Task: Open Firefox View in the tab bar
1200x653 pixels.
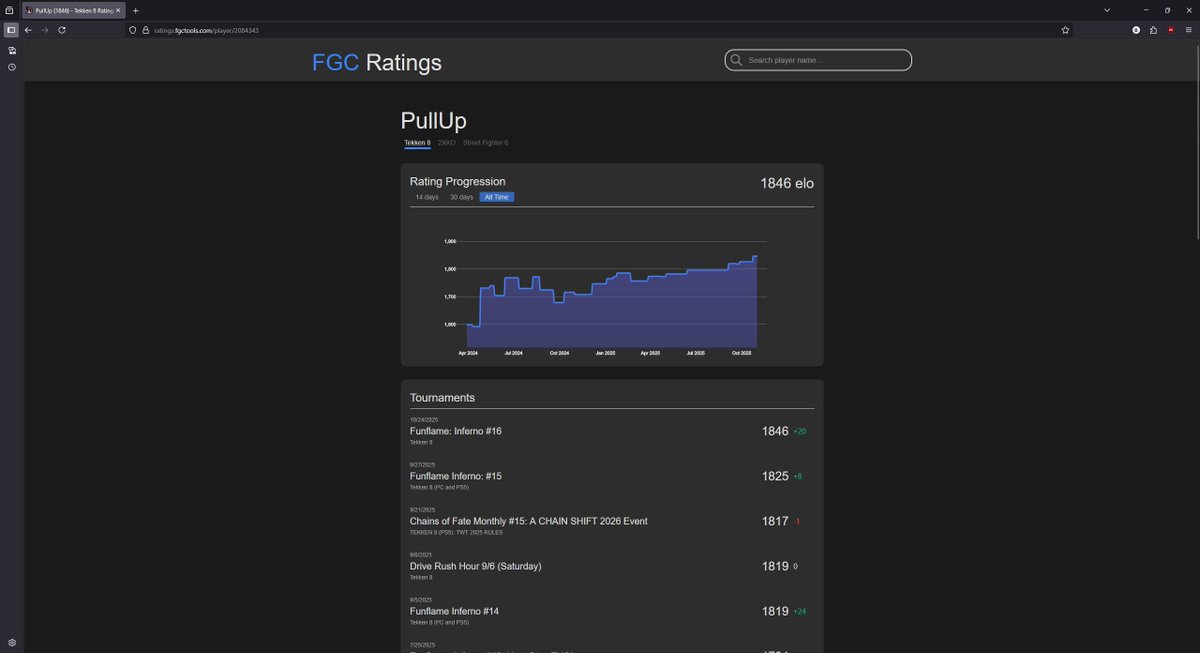Action: coord(9,10)
